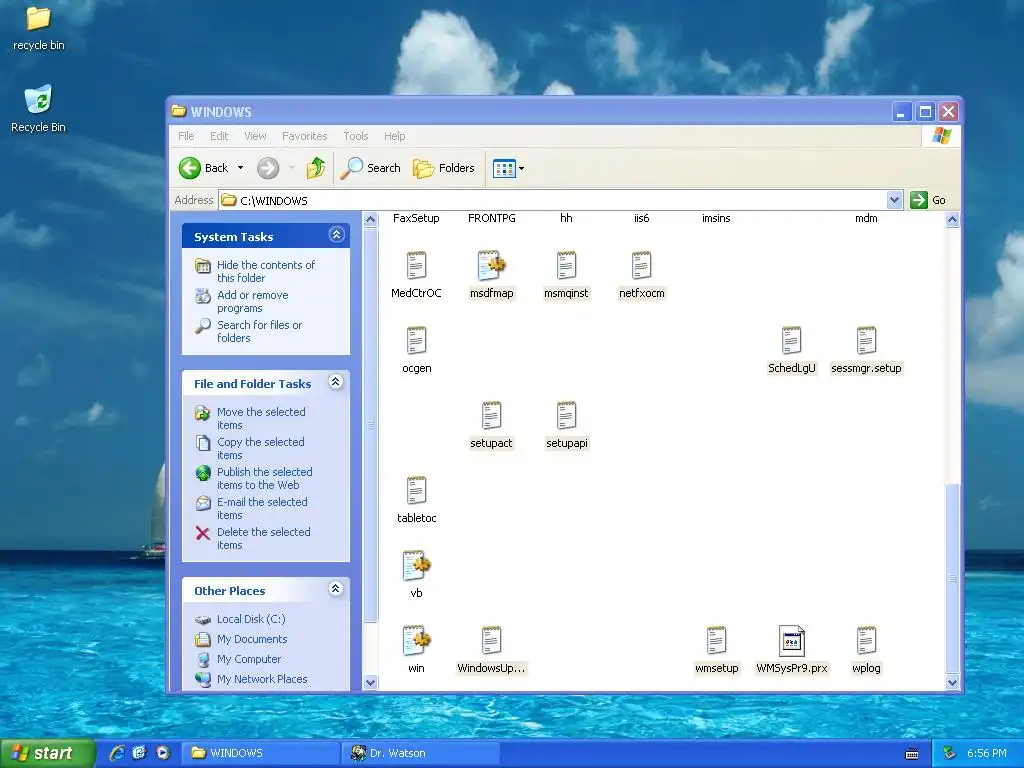Click task pane scrollbar down arrow
This screenshot has height=768, width=1024.
(x=370, y=682)
